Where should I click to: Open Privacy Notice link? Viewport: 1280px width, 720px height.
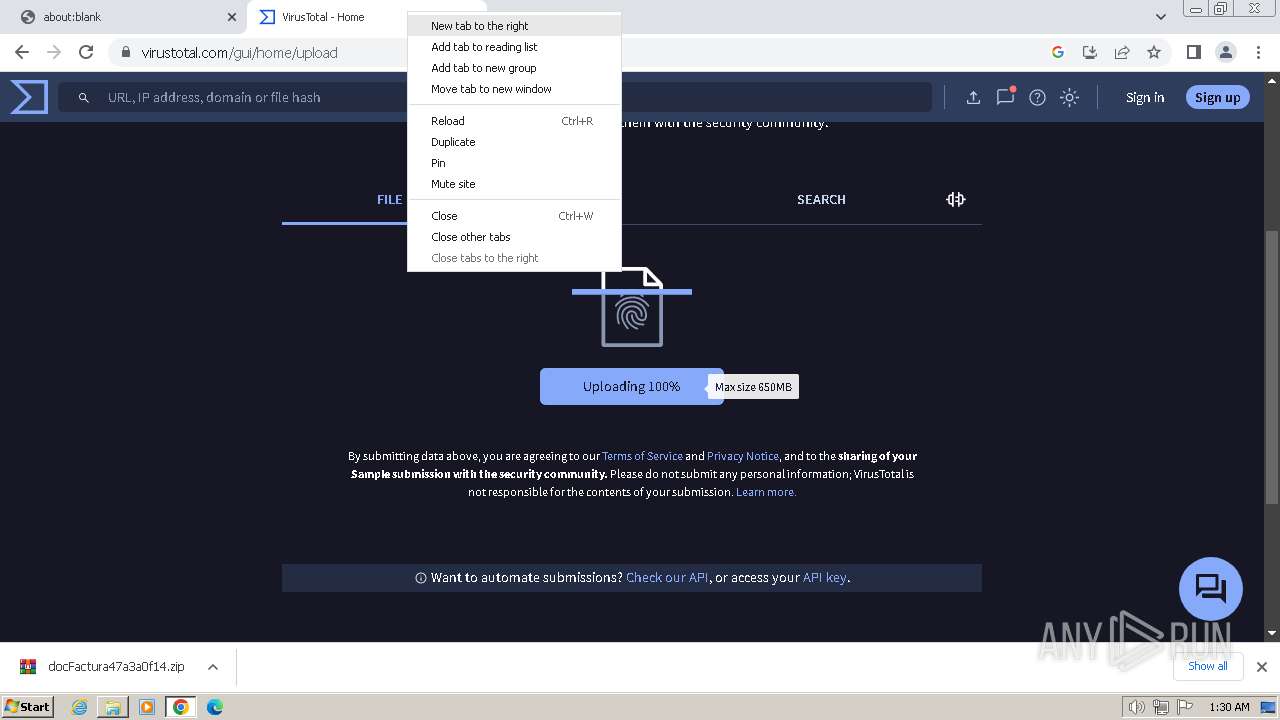[742, 456]
